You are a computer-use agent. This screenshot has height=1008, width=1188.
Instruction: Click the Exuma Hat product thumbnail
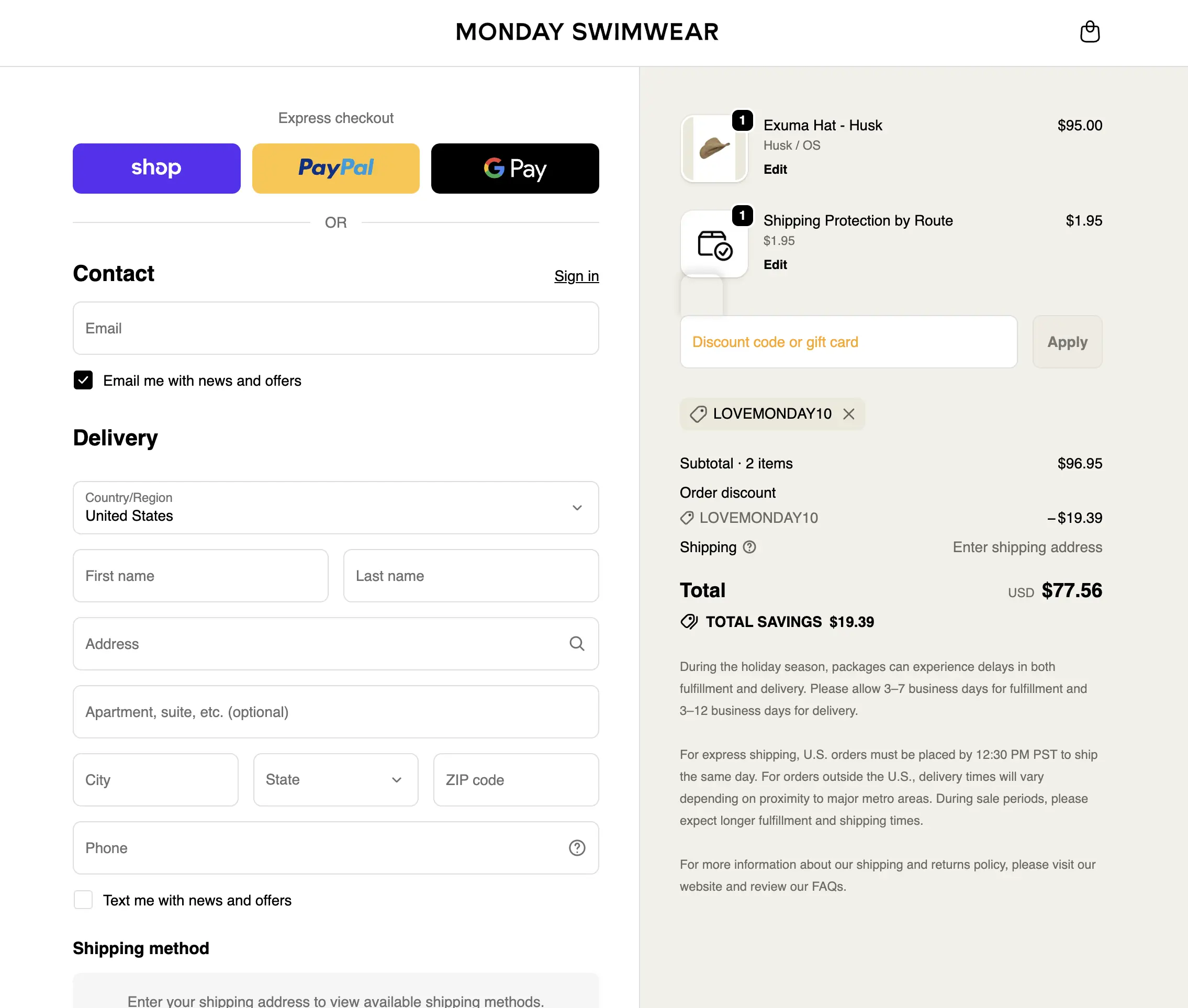714,149
